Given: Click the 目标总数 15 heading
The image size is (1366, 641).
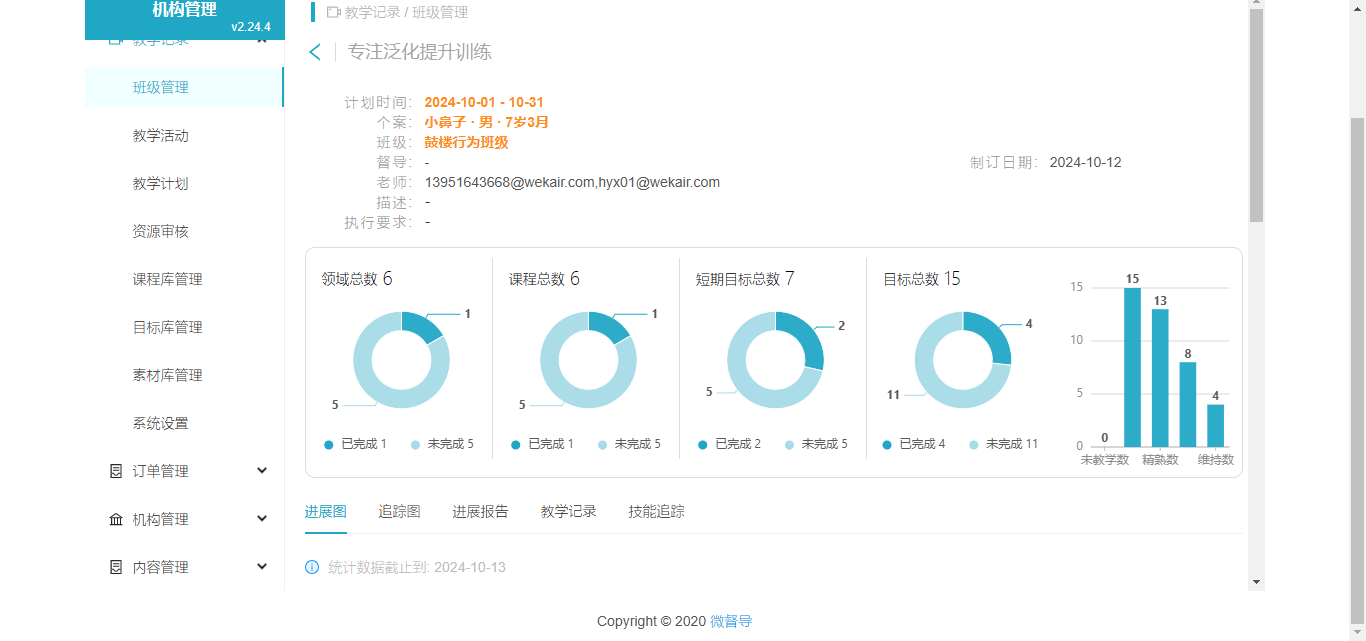Looking at the screenshot, I should coord(922,279).
